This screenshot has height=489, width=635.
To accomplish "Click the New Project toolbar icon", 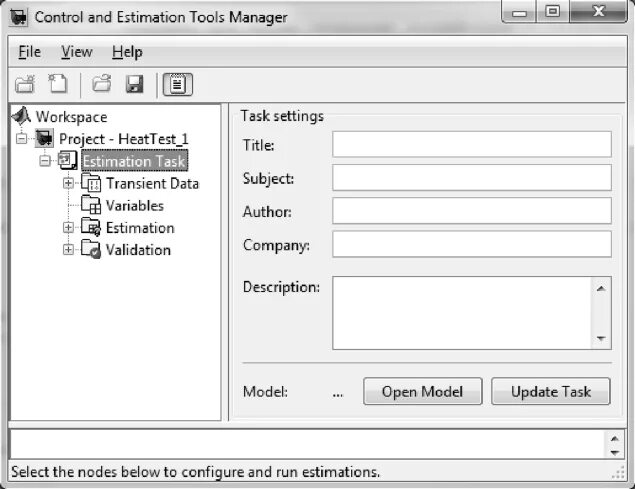I will coord(25,84).
